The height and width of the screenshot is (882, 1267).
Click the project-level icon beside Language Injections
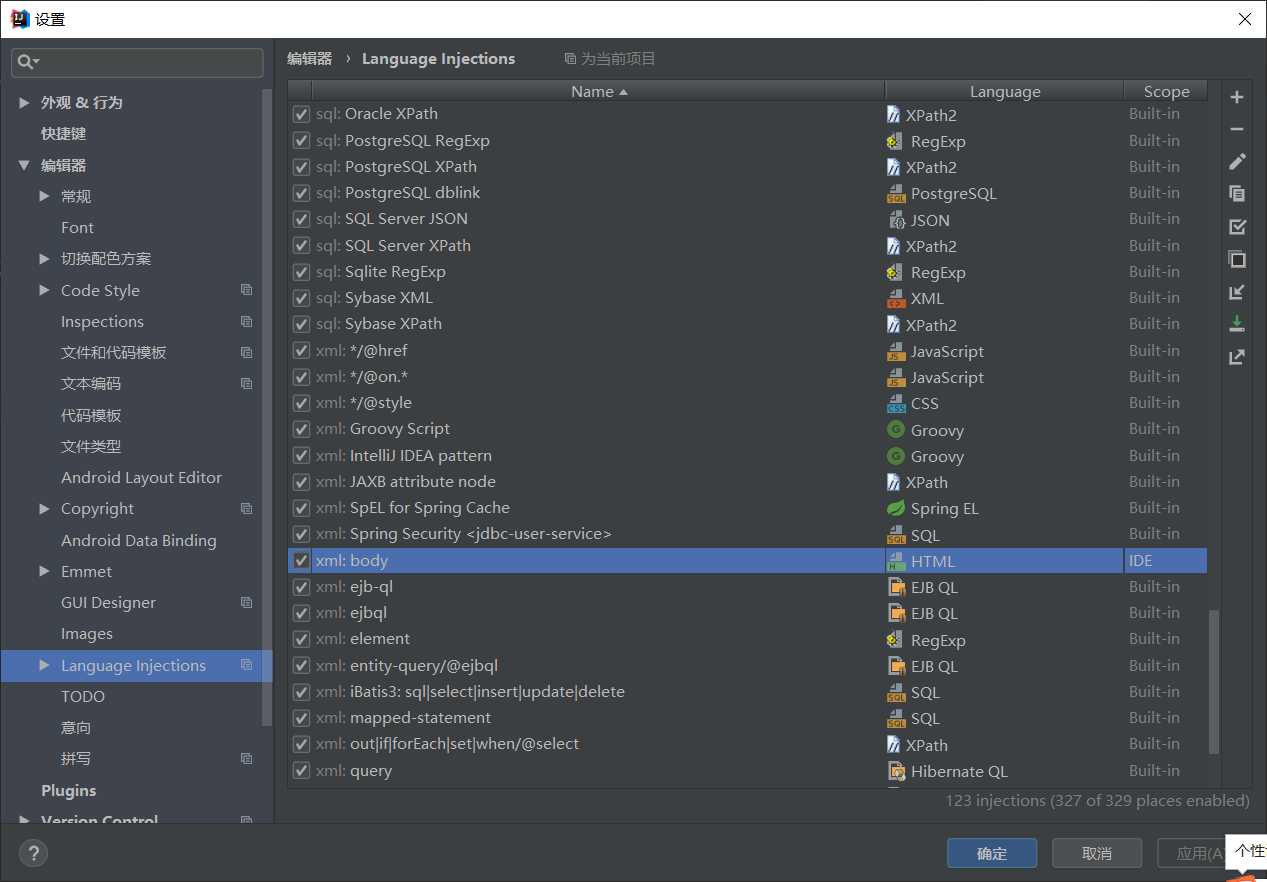246,665
